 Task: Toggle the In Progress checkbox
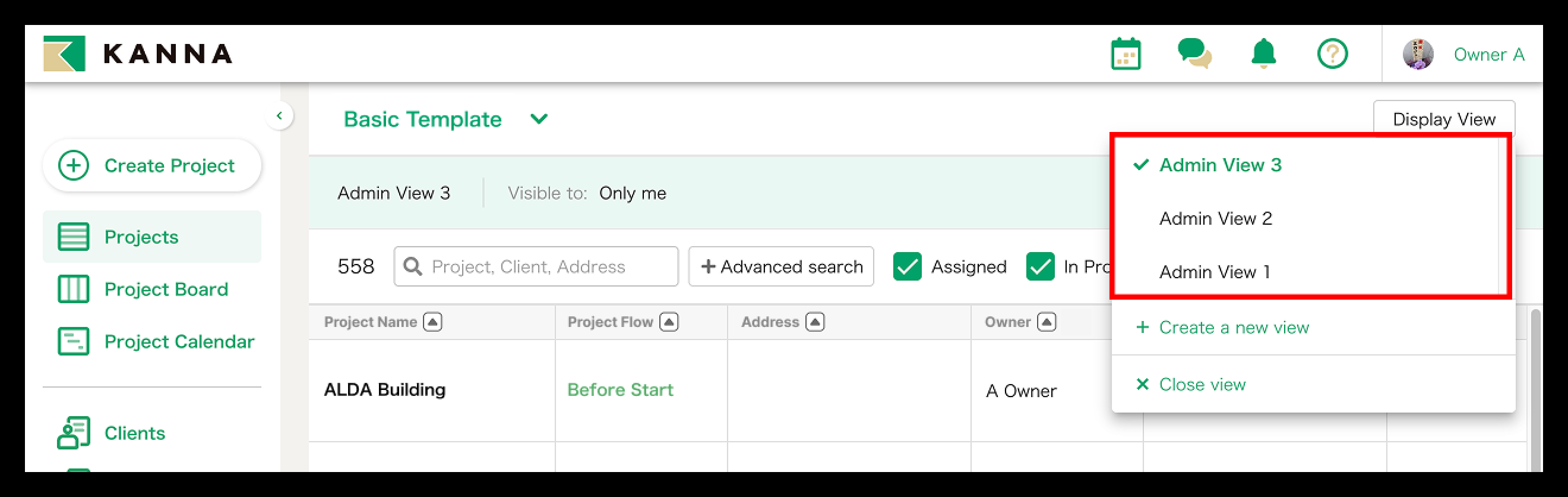1039,267
